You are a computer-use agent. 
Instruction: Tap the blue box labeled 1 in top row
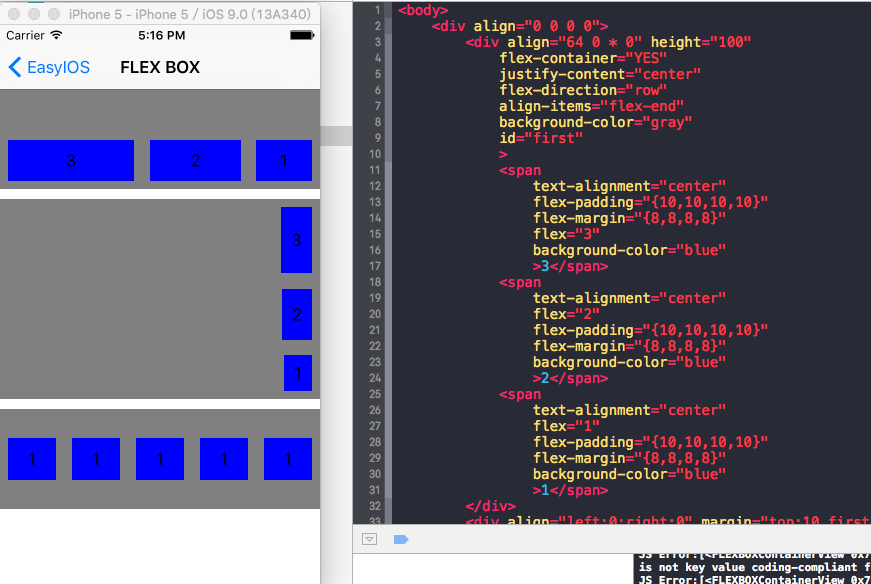(284, 161)
